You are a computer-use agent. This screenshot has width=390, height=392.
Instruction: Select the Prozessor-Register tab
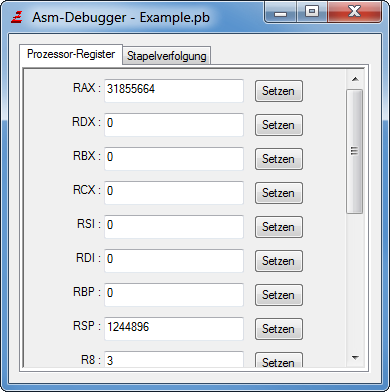click(71, 54)
